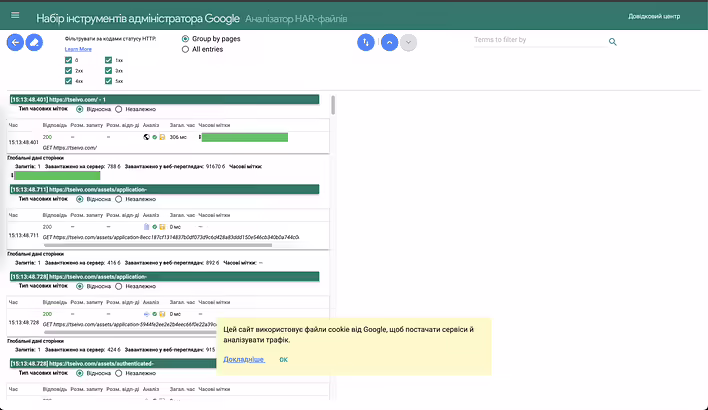Select Незалежно for the 15:13:48.728 application page
Screen dimensions: 708x410
[x=119, y=286]
